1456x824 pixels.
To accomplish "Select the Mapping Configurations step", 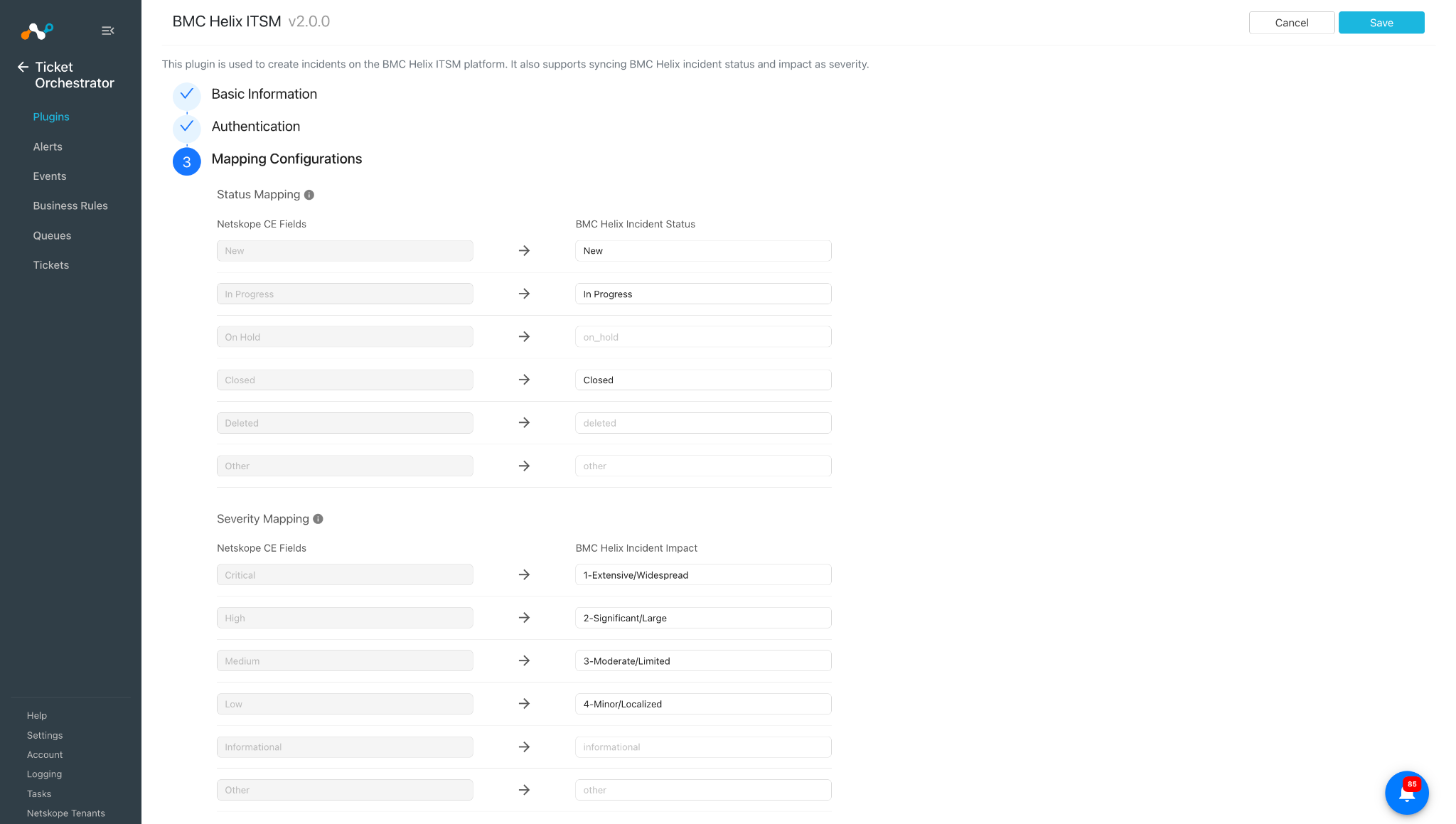I will point(287,159).
